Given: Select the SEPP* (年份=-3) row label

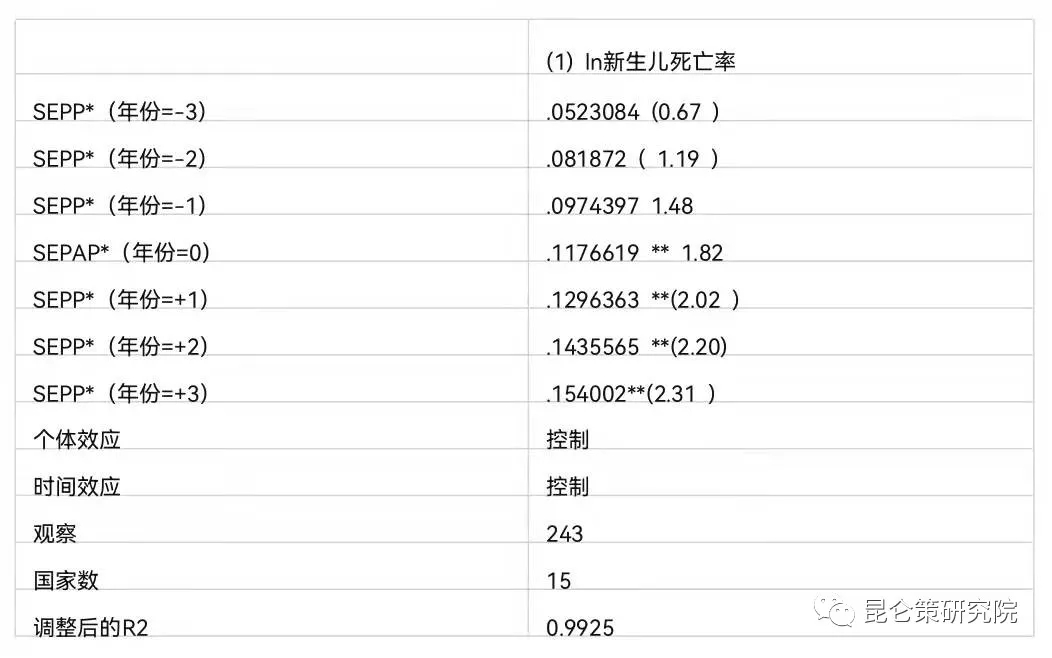Looking at the screenshot, I should (119, 112).
